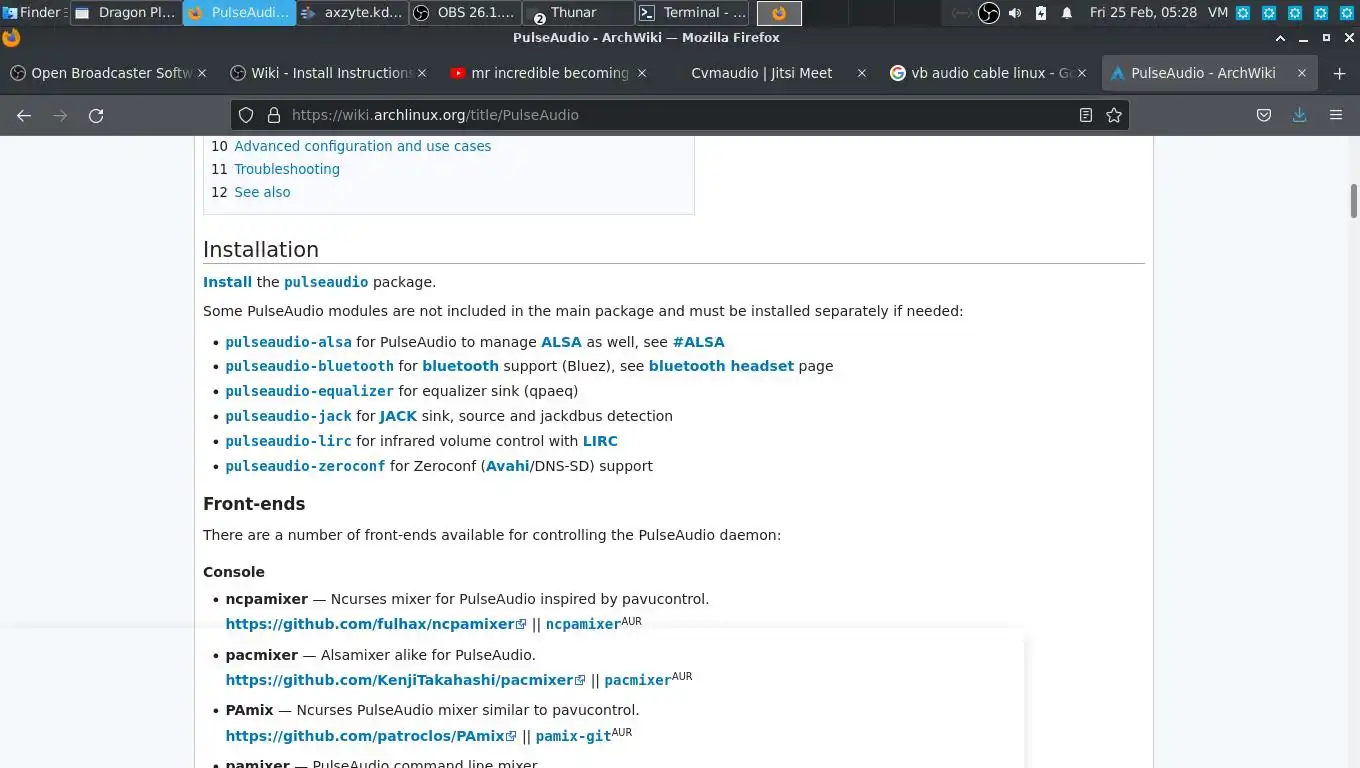Screen dimensions: 1360x768
Task: Follow the #ALSA section link
Action: pyautogui.click(x=698, y=342)
